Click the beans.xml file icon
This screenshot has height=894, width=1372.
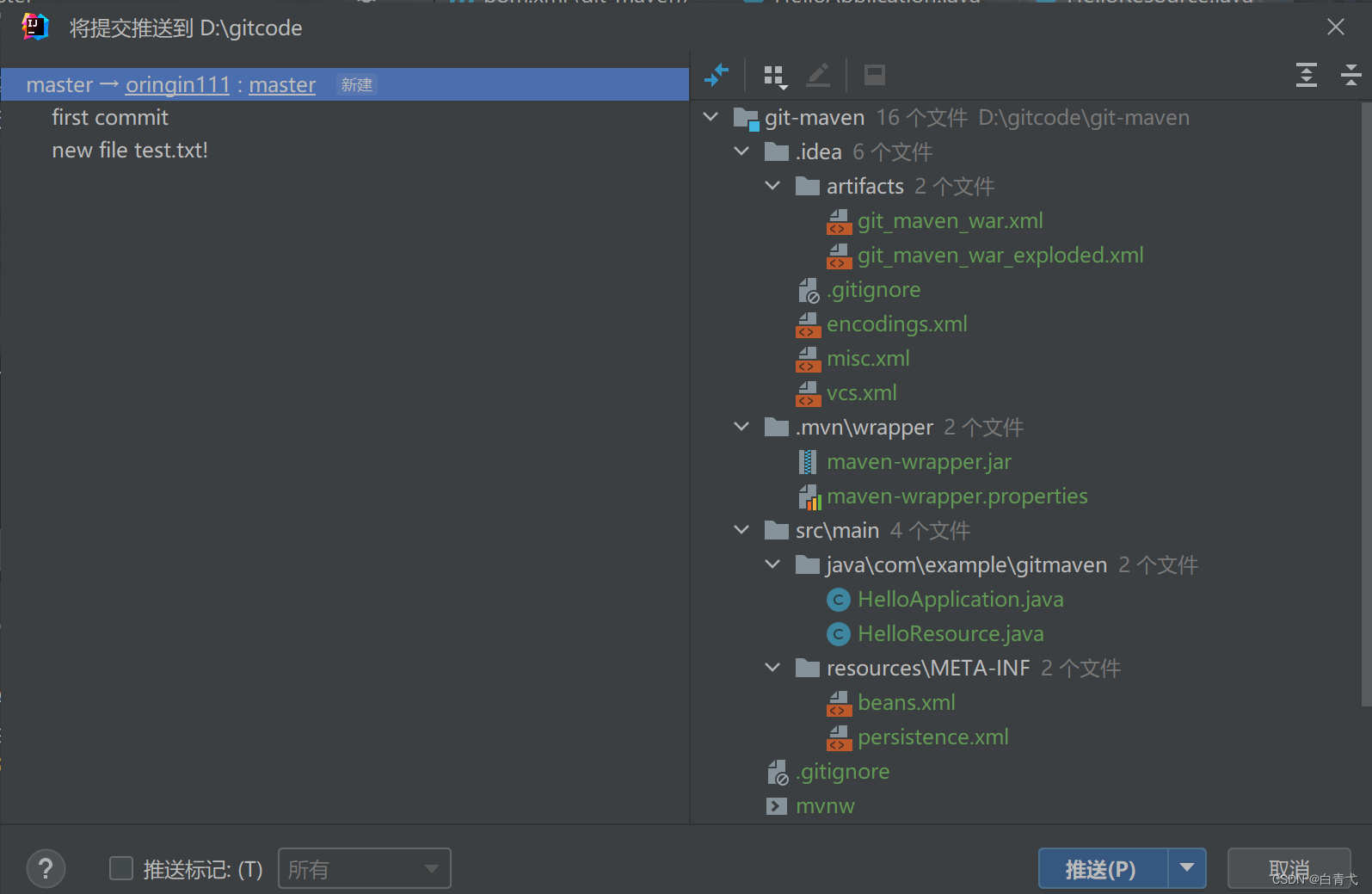click(x=839, y=704)
